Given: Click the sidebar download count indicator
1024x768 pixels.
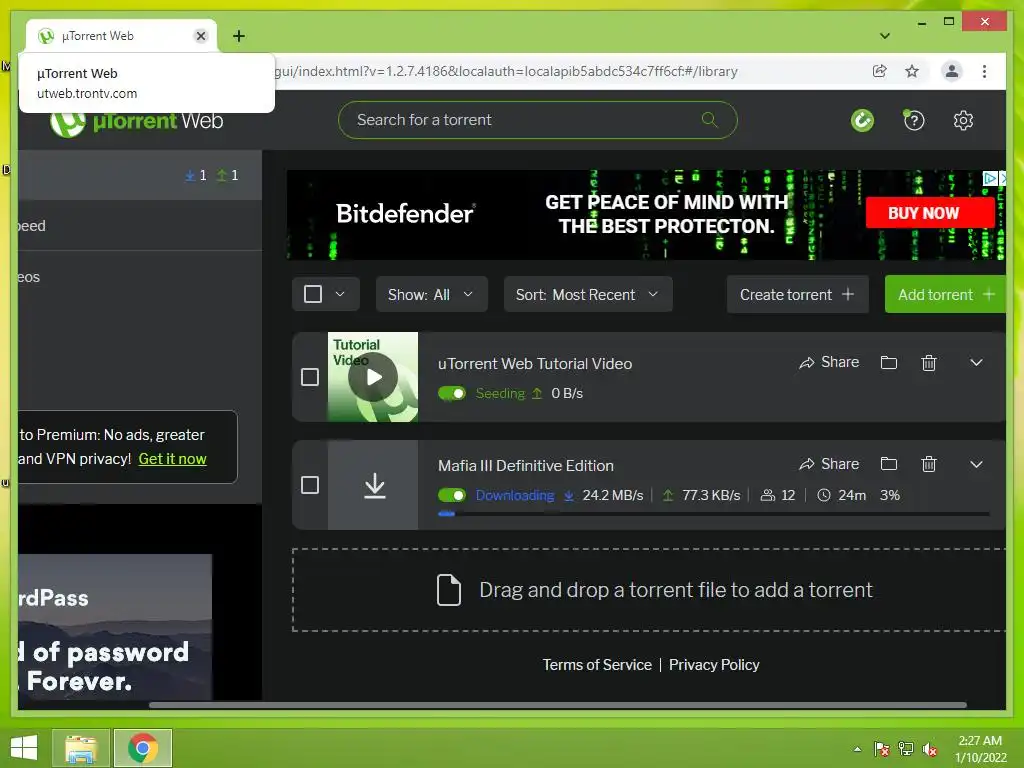Looking at the screenshot, I should pos(196,175).
